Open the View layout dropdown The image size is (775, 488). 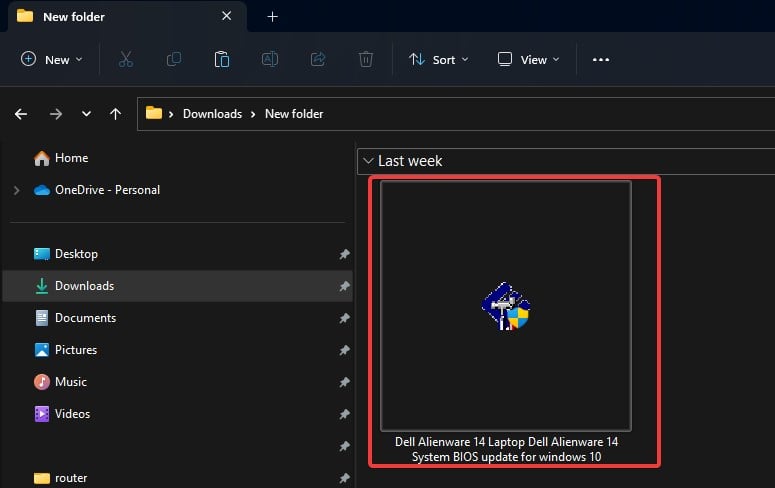point(528,60)
